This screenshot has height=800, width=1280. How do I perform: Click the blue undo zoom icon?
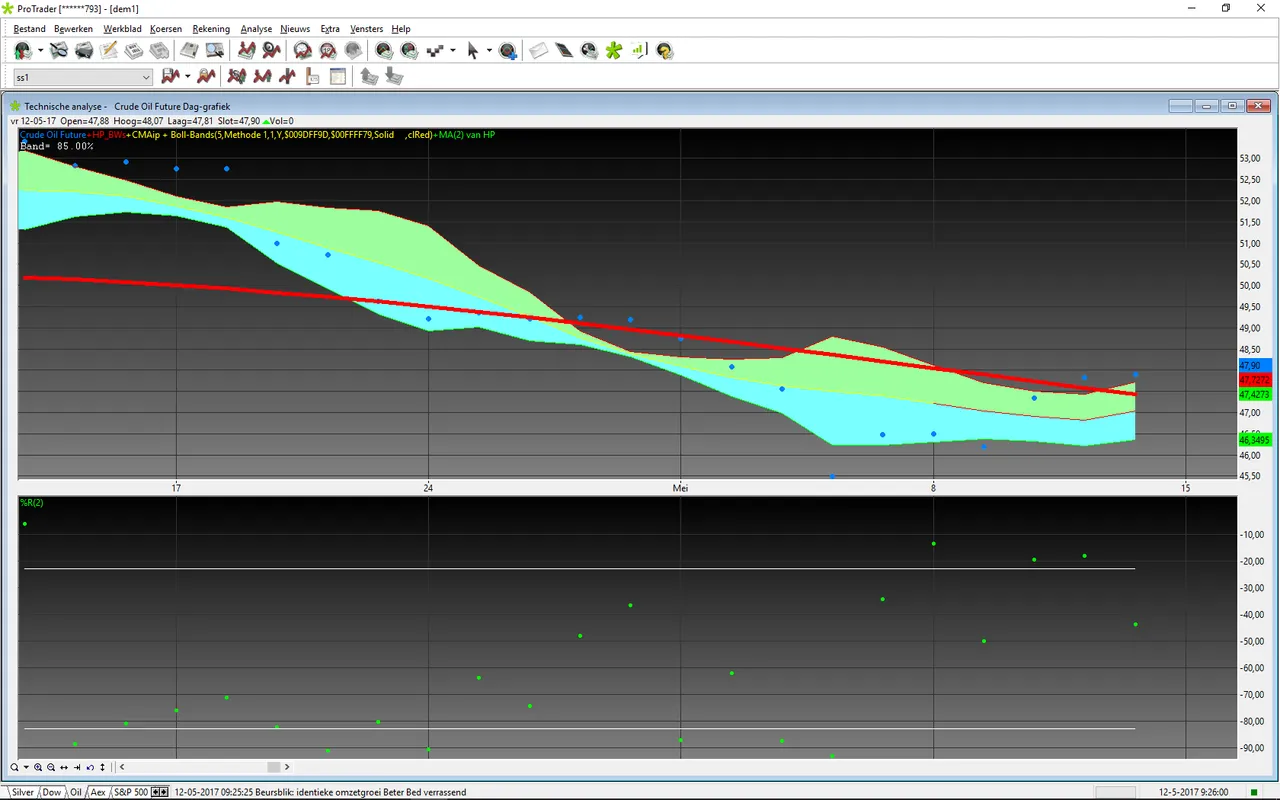point(90,767)
